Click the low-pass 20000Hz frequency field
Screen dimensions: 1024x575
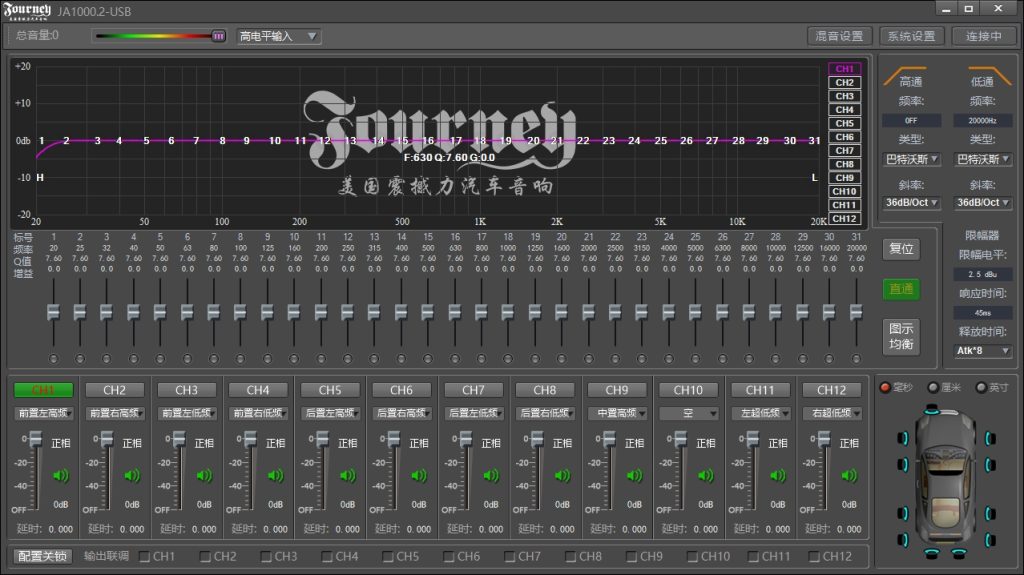click(x=983, y=121)
